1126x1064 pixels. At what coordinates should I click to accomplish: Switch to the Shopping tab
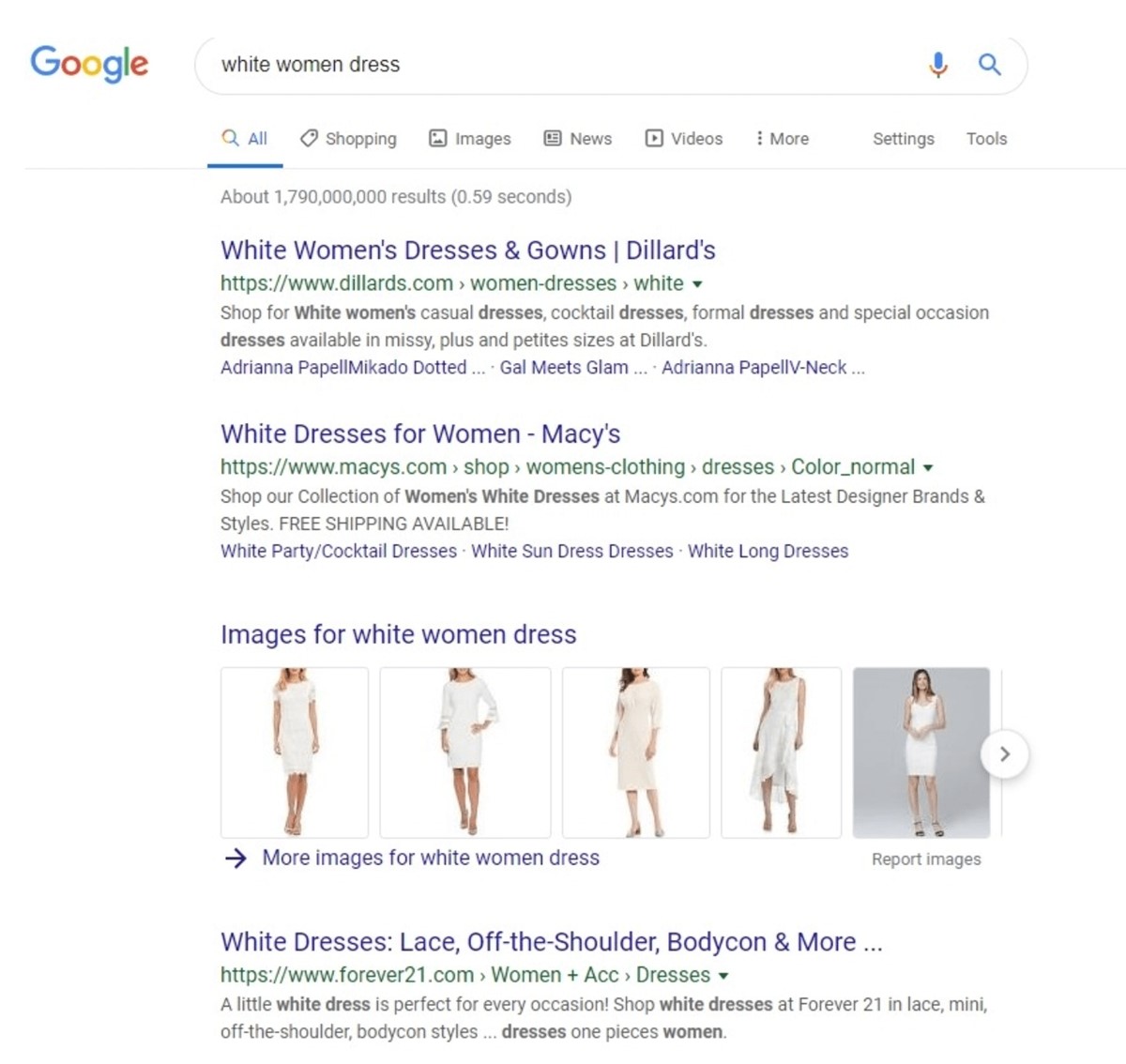[348, 139]
